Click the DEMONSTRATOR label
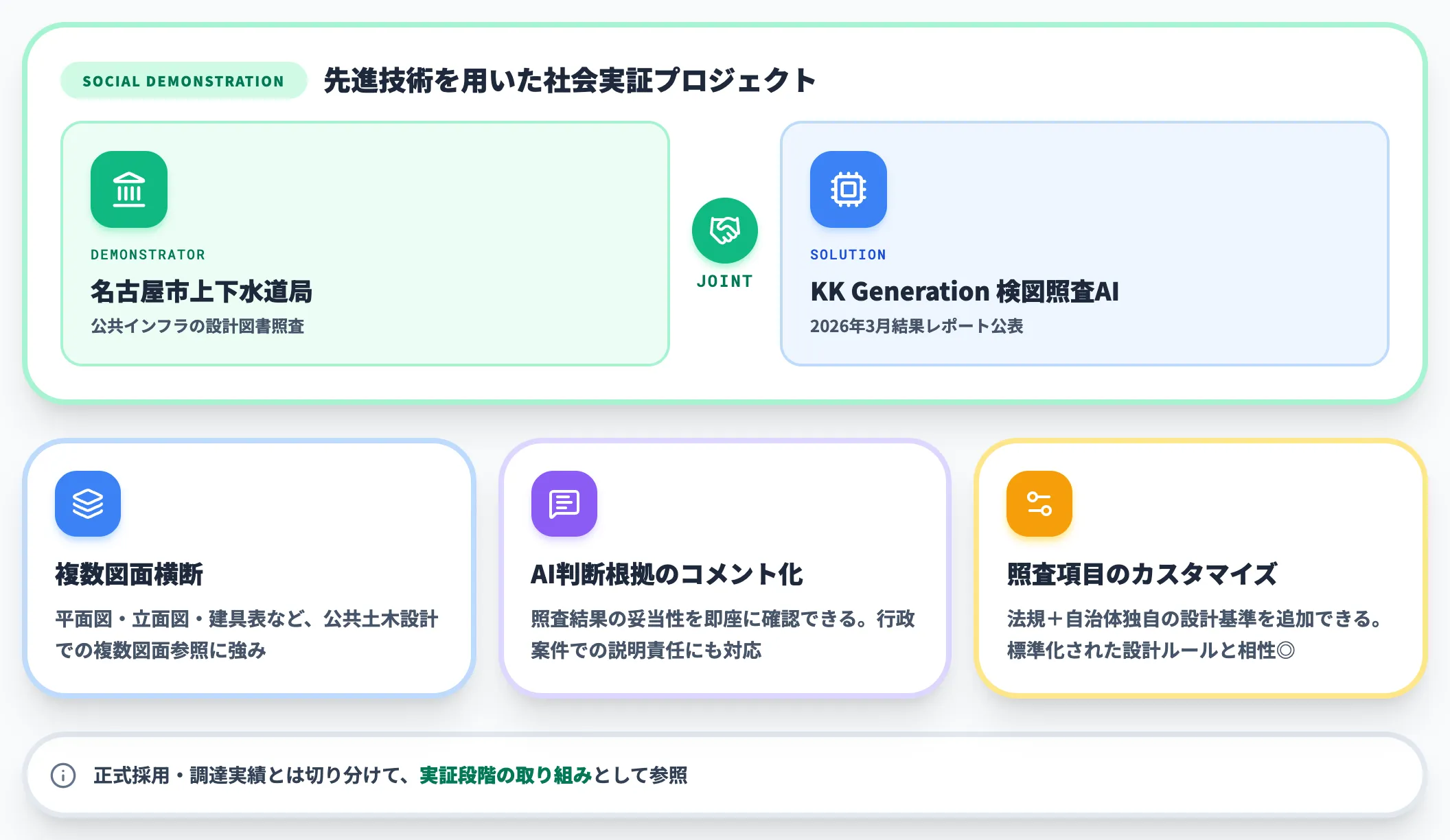The width and height of the screenshot is (1450, 840). point(148,255)
